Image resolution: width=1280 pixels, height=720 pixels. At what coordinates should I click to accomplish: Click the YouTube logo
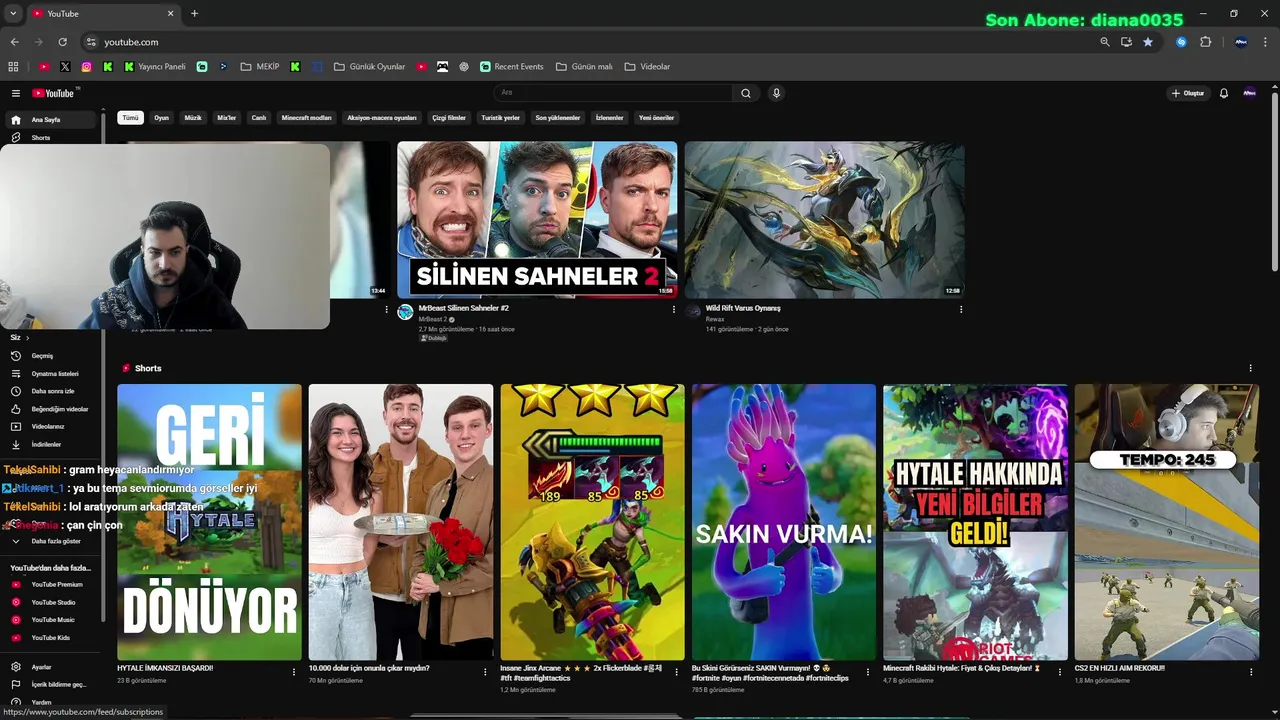(x=54, y=93)
